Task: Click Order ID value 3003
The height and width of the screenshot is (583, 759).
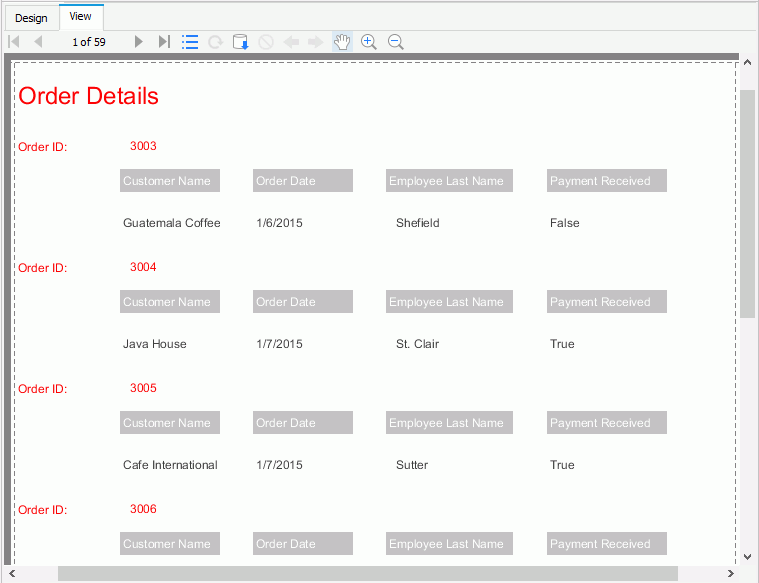Action: (143, 146)
